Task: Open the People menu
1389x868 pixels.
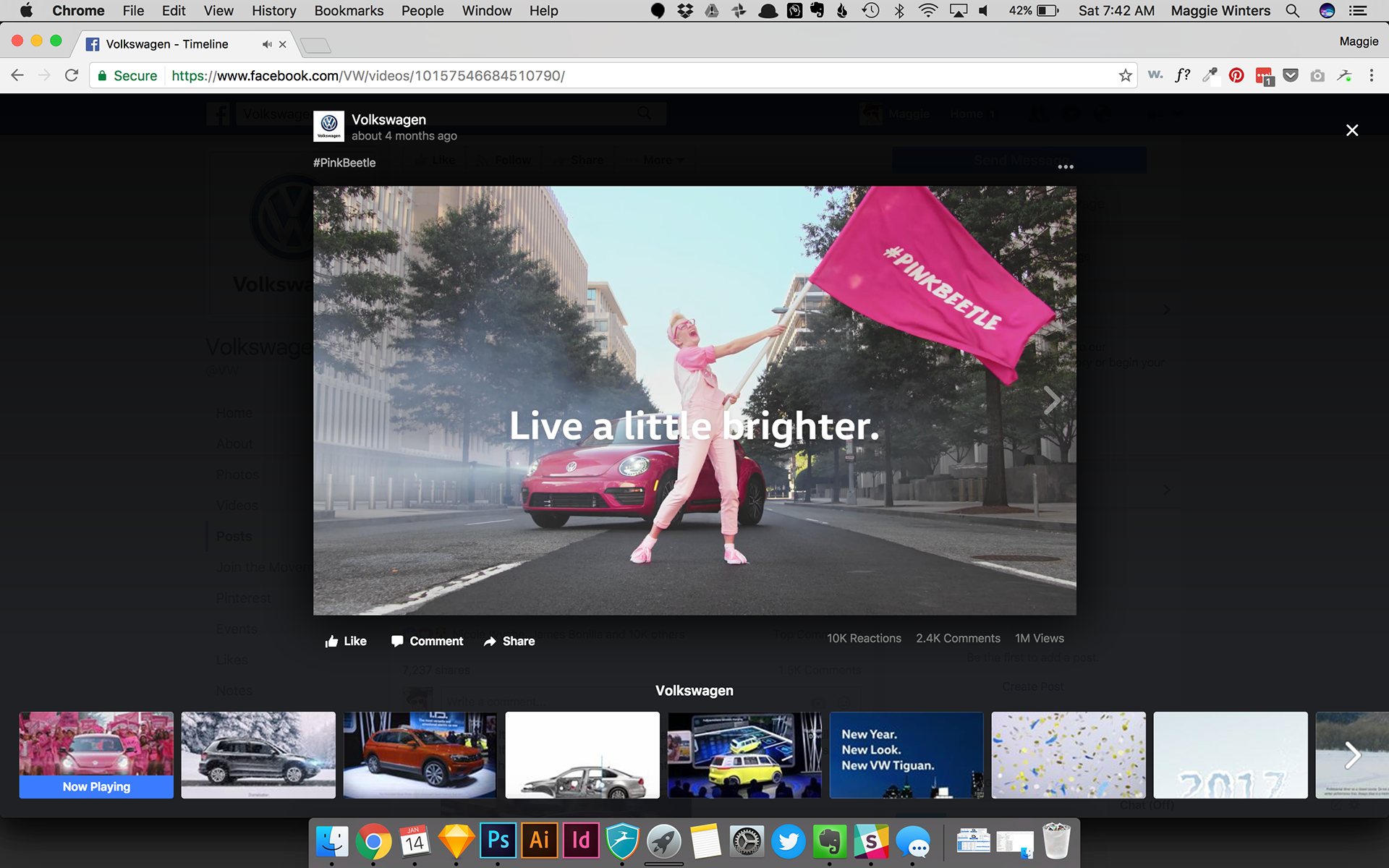Action: 422,11
